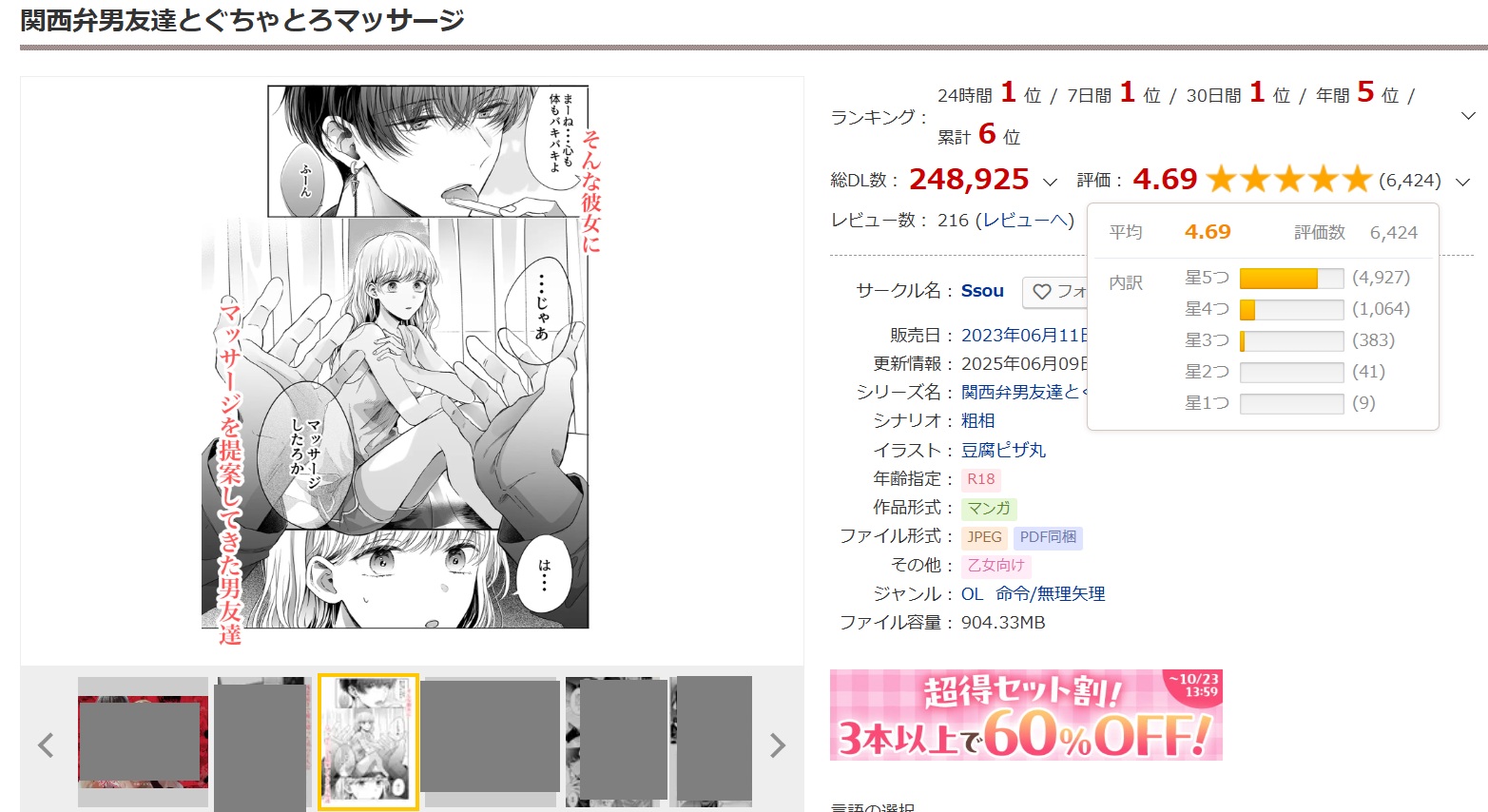Click the 2023年06月11日 sale date link
This screenshot has width=1488, height=812.
click(1024, 335)
